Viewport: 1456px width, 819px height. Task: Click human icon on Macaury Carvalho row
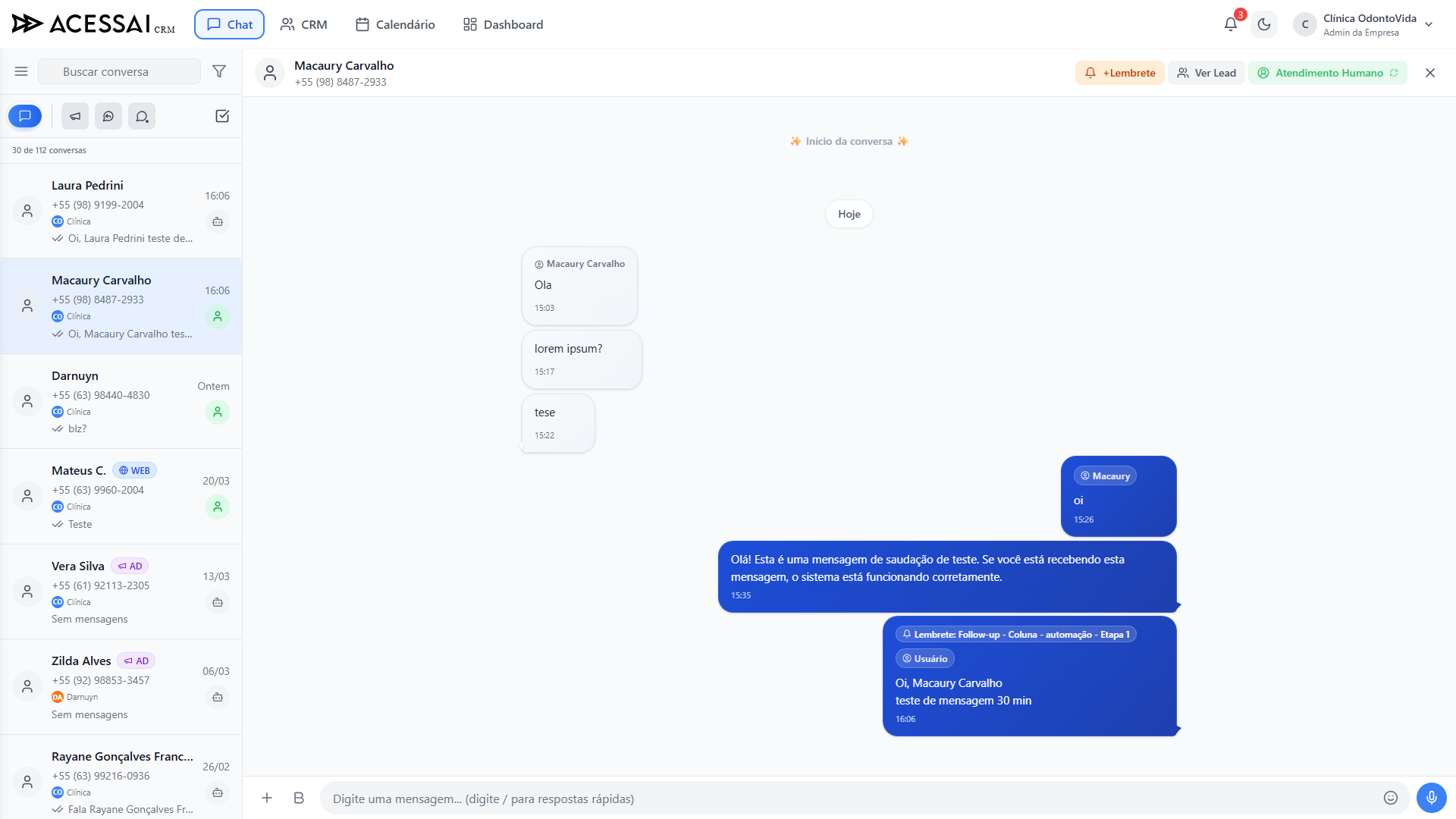click(218, 316)
